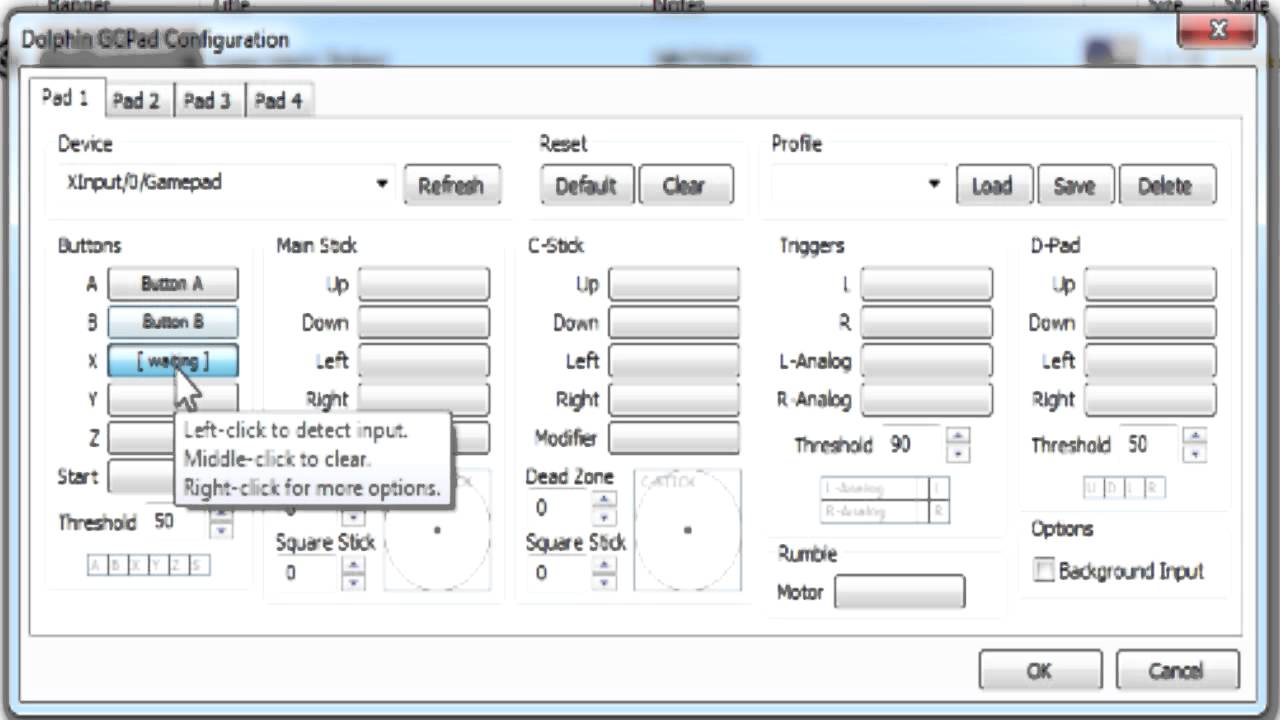The height and width of the screenshot is (720, 1280).
Task: Click the Clear reset button
Action: 684,186
